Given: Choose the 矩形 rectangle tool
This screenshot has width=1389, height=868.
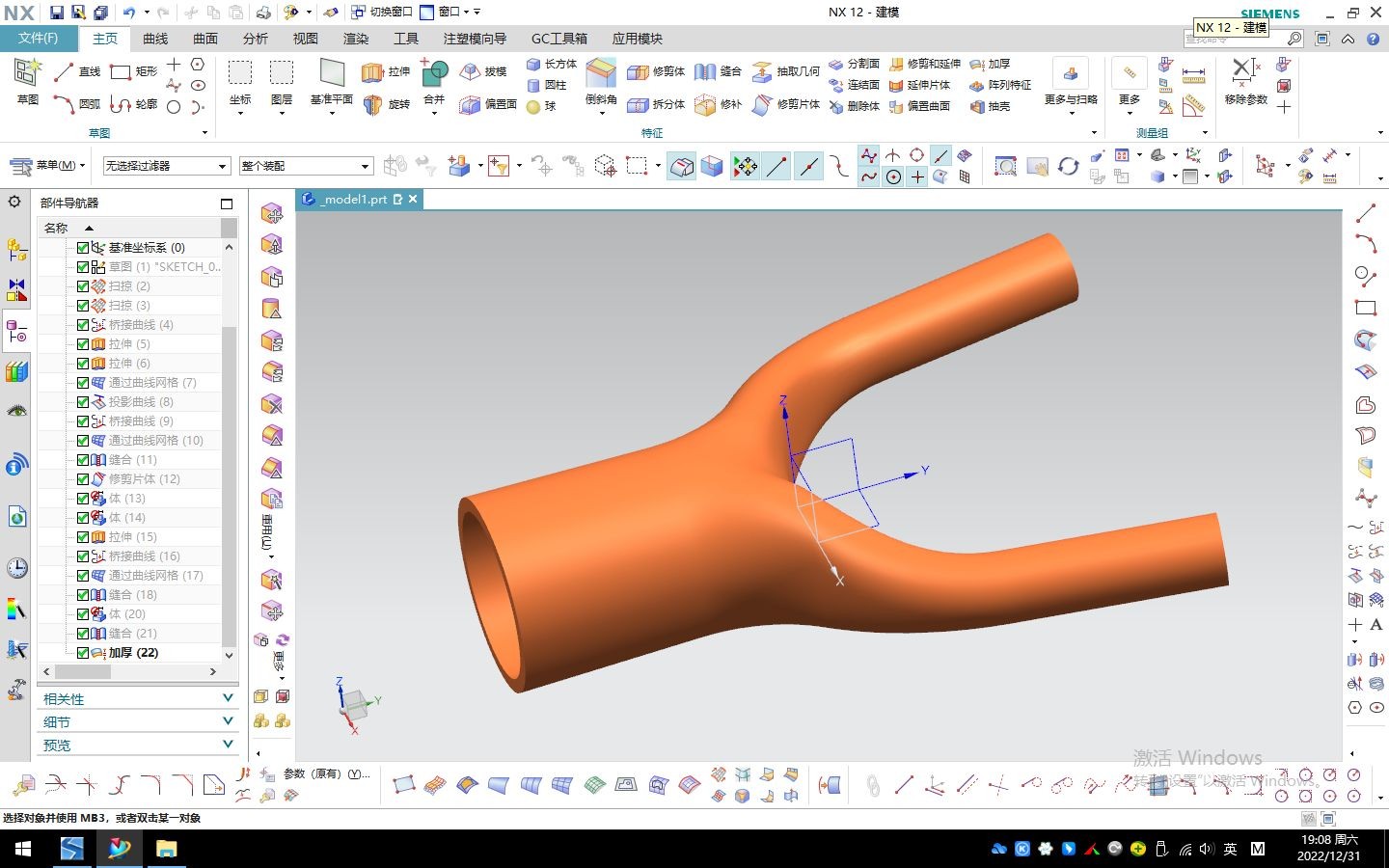Looking at the screenshot, I should click(x=133, y=71).
